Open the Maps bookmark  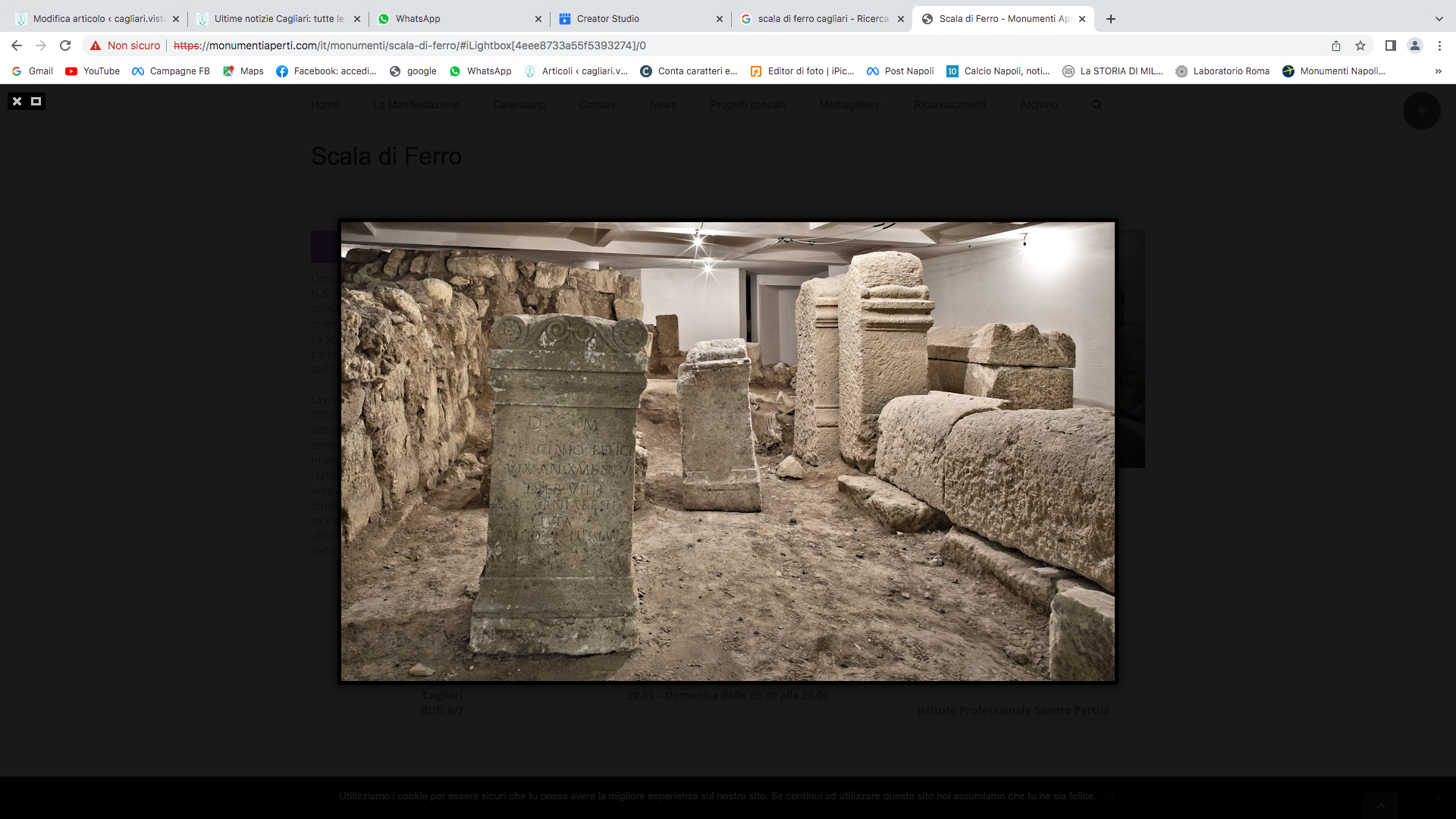point(243,71)
